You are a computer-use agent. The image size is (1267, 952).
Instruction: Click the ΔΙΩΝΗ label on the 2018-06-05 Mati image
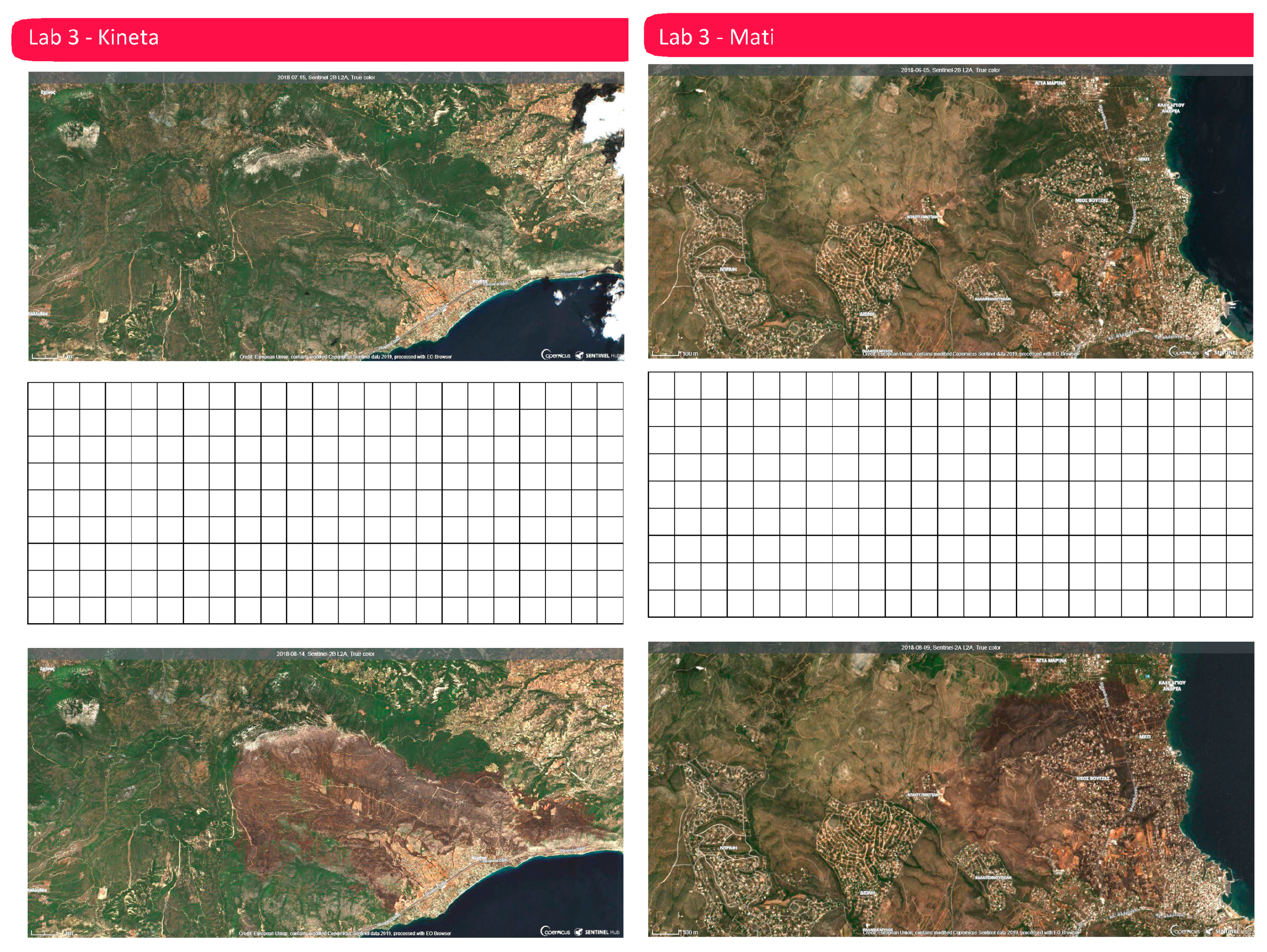[867, 314]
